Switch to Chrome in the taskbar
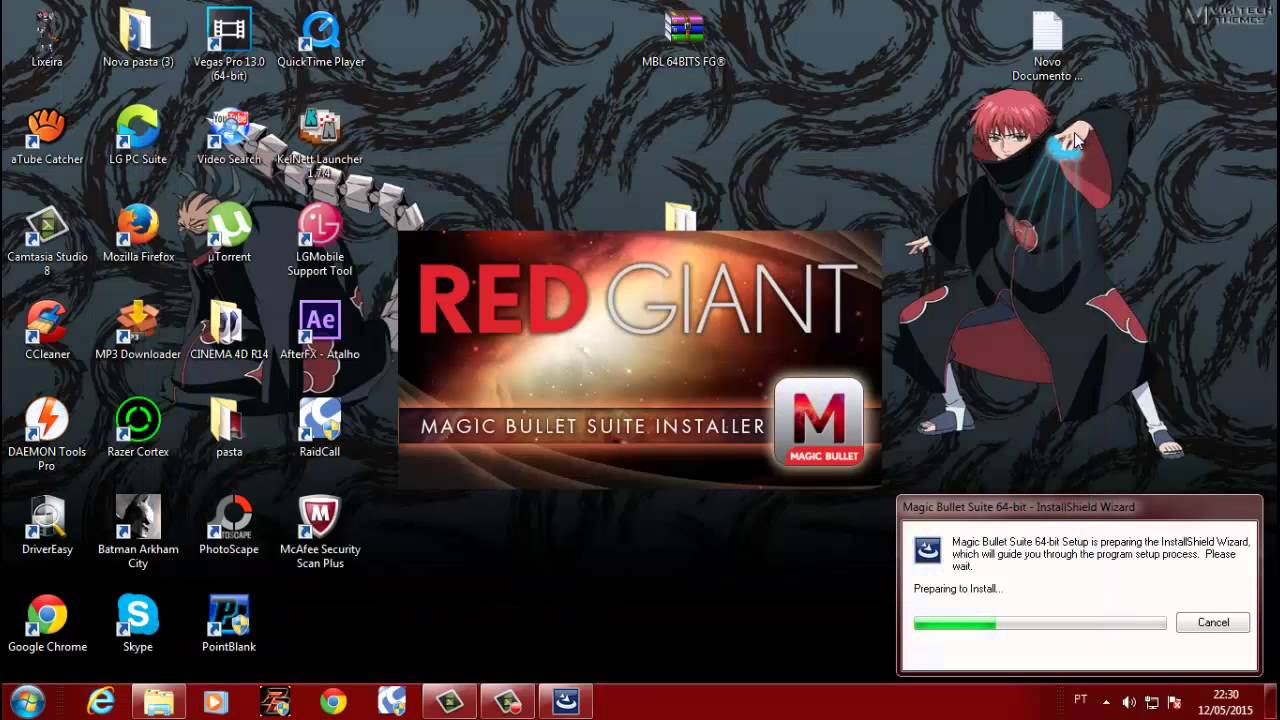Viewport: 1280px width, 720px height. tap(333, 702)
